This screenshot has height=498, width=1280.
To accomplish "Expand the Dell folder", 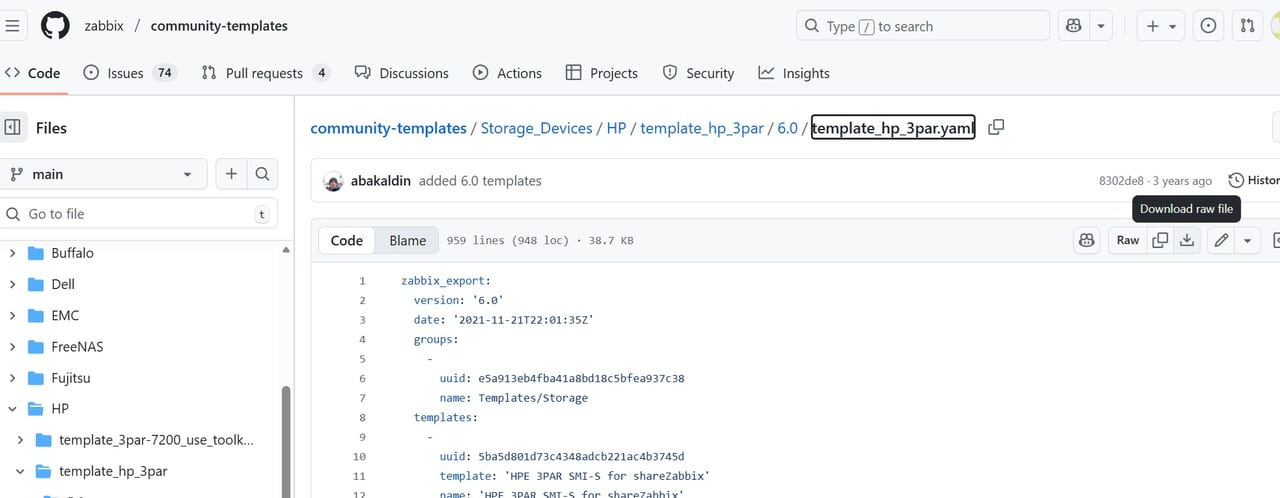I will (x=13, y=284).
